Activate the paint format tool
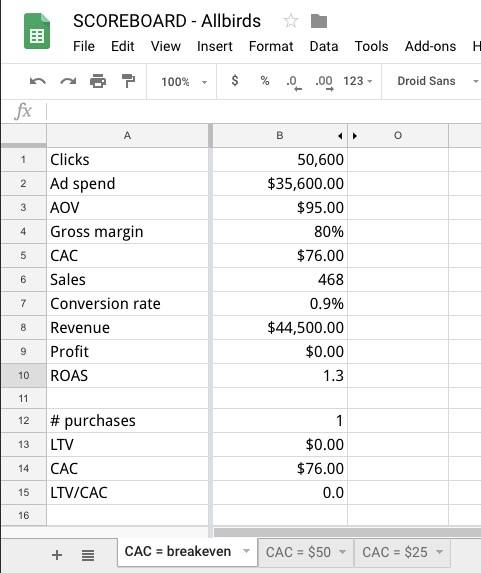This screenshot has height=573, width=481. pyautogui.click(x=128, y=81)
